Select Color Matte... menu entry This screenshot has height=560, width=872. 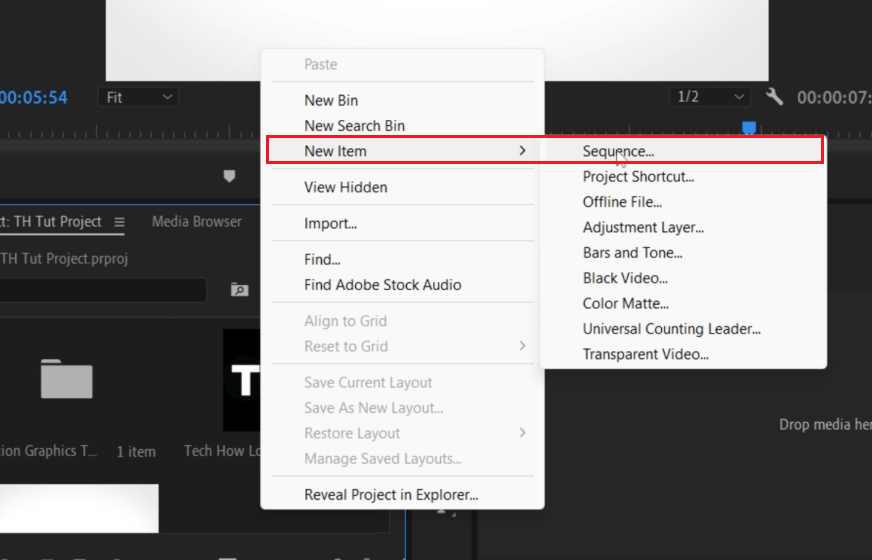(x=625, y=303)
